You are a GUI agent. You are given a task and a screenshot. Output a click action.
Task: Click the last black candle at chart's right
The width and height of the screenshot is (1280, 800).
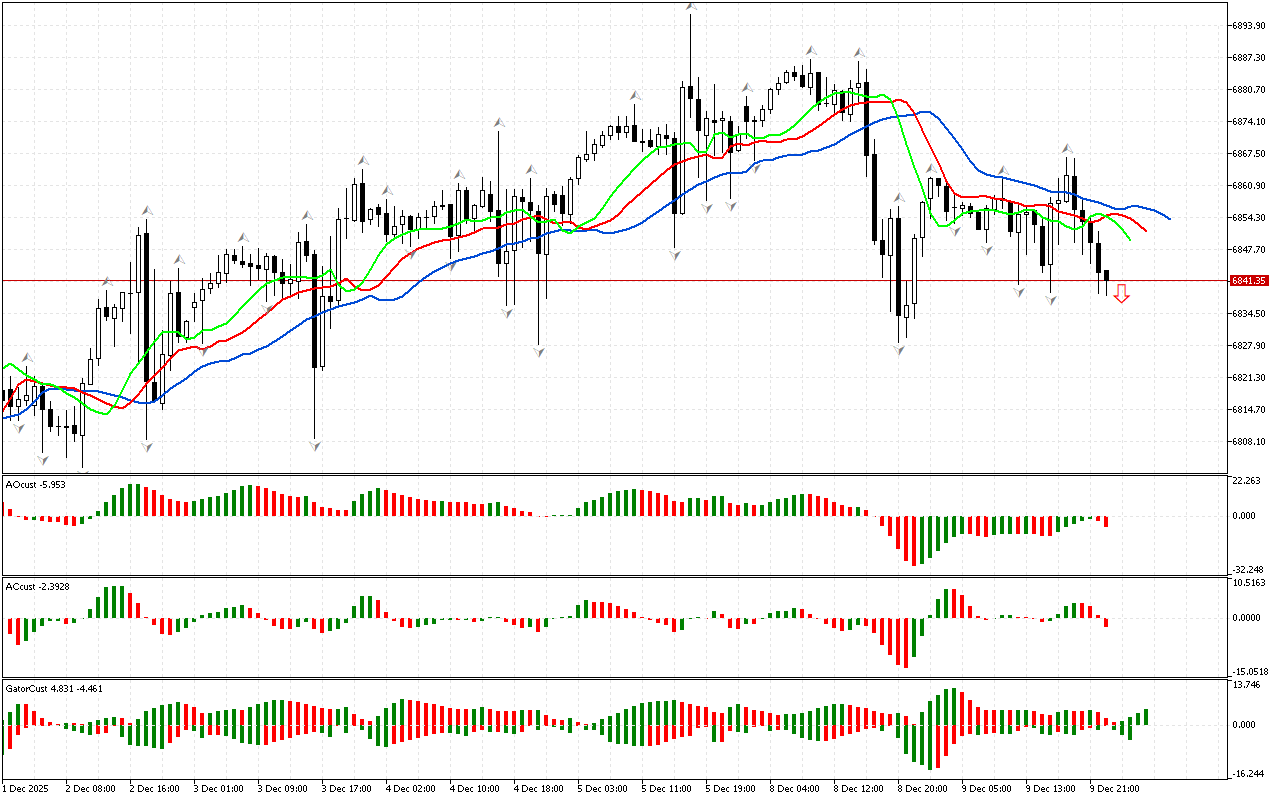click(1106, 276)
